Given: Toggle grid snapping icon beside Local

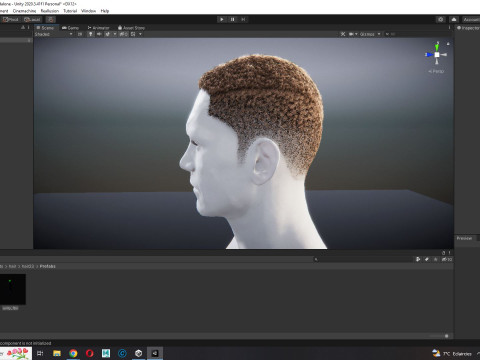Looking at the screenshot, I should [50, 19].
